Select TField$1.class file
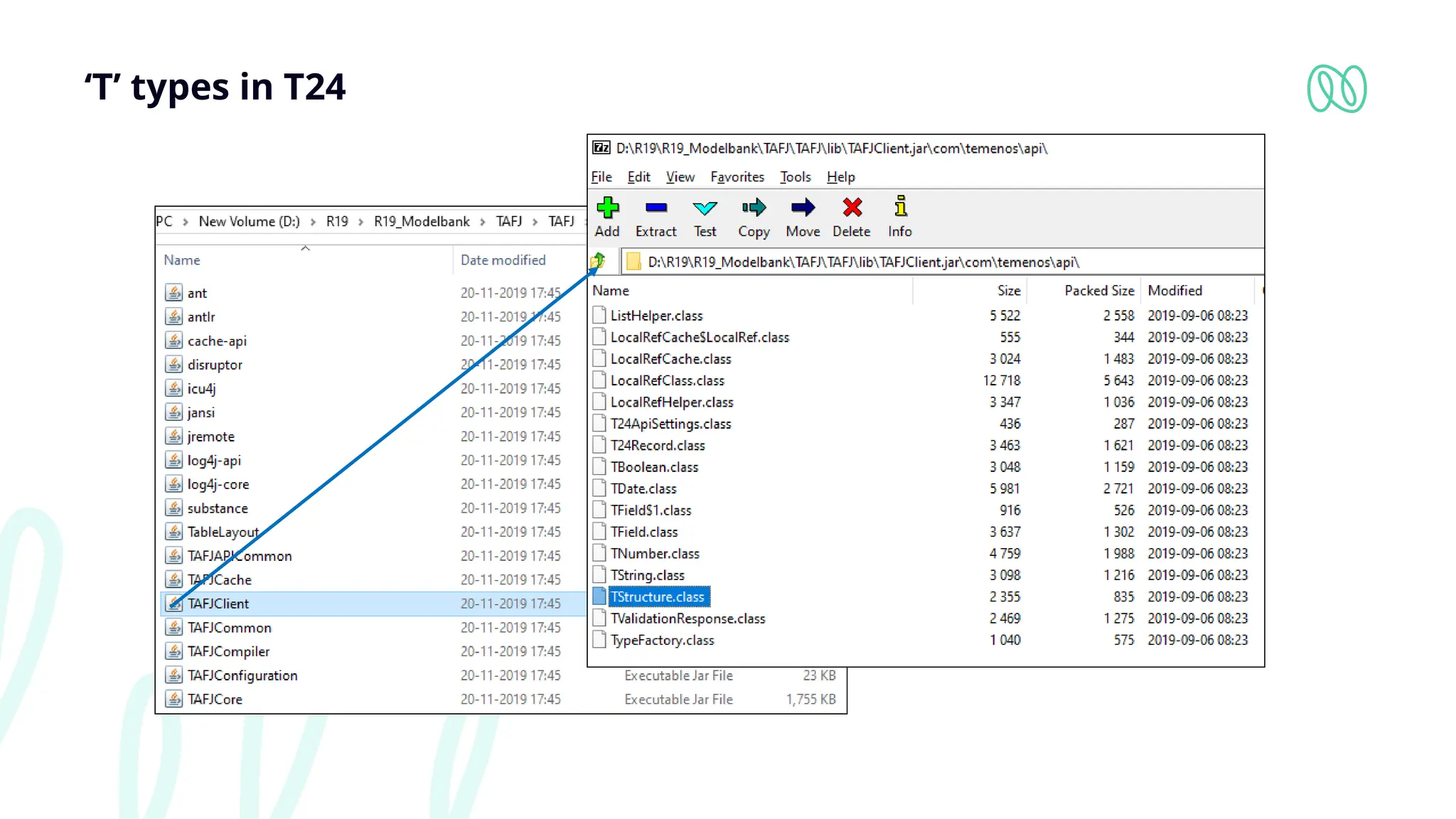This screenshot has width=1456, height=819. (x=651, y=510)
